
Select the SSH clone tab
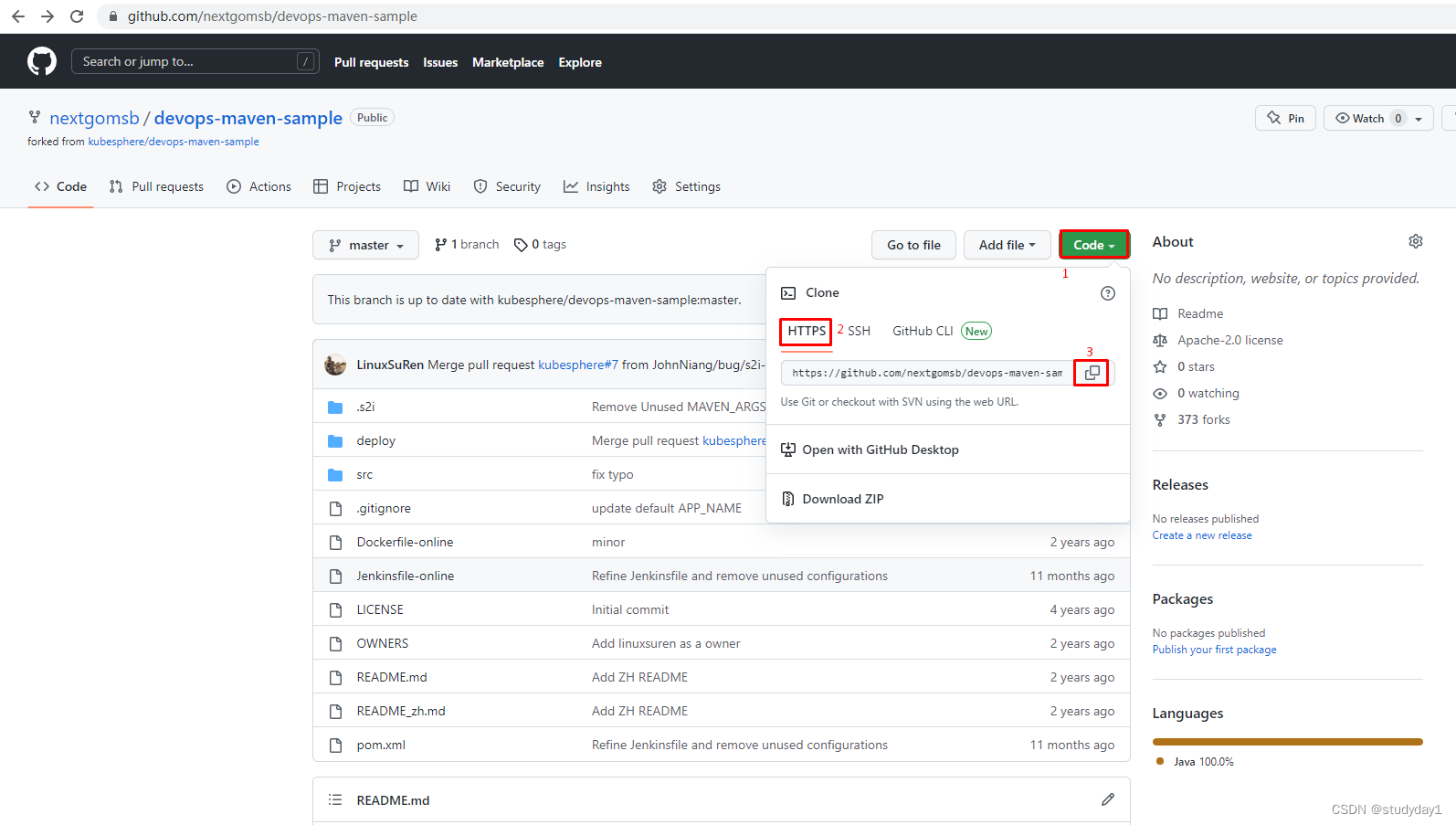(x=859, y=331)
